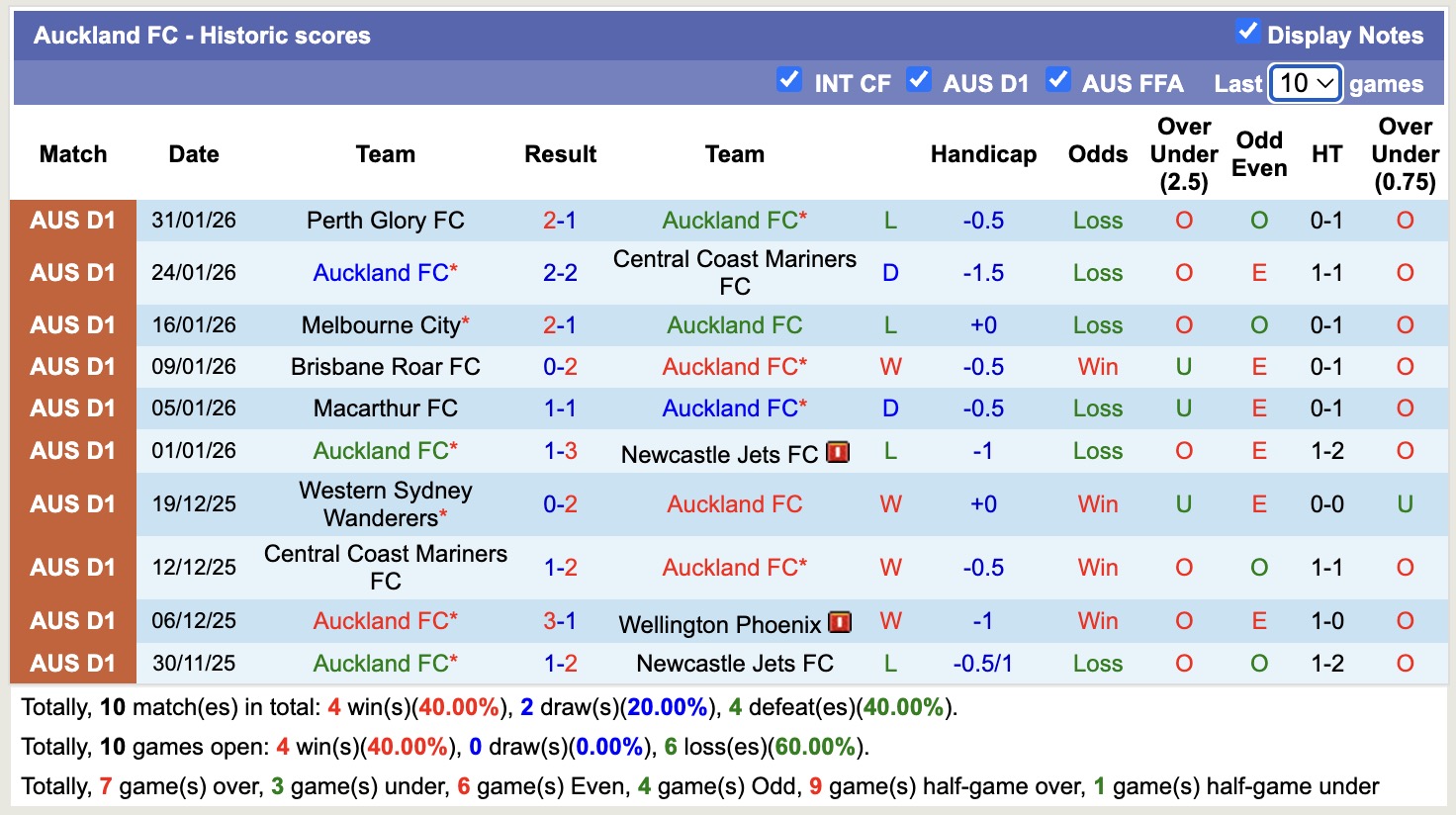Disable the AUS FFA filter
This screenshot has width=1456, height=815.
pos(1058,80)
